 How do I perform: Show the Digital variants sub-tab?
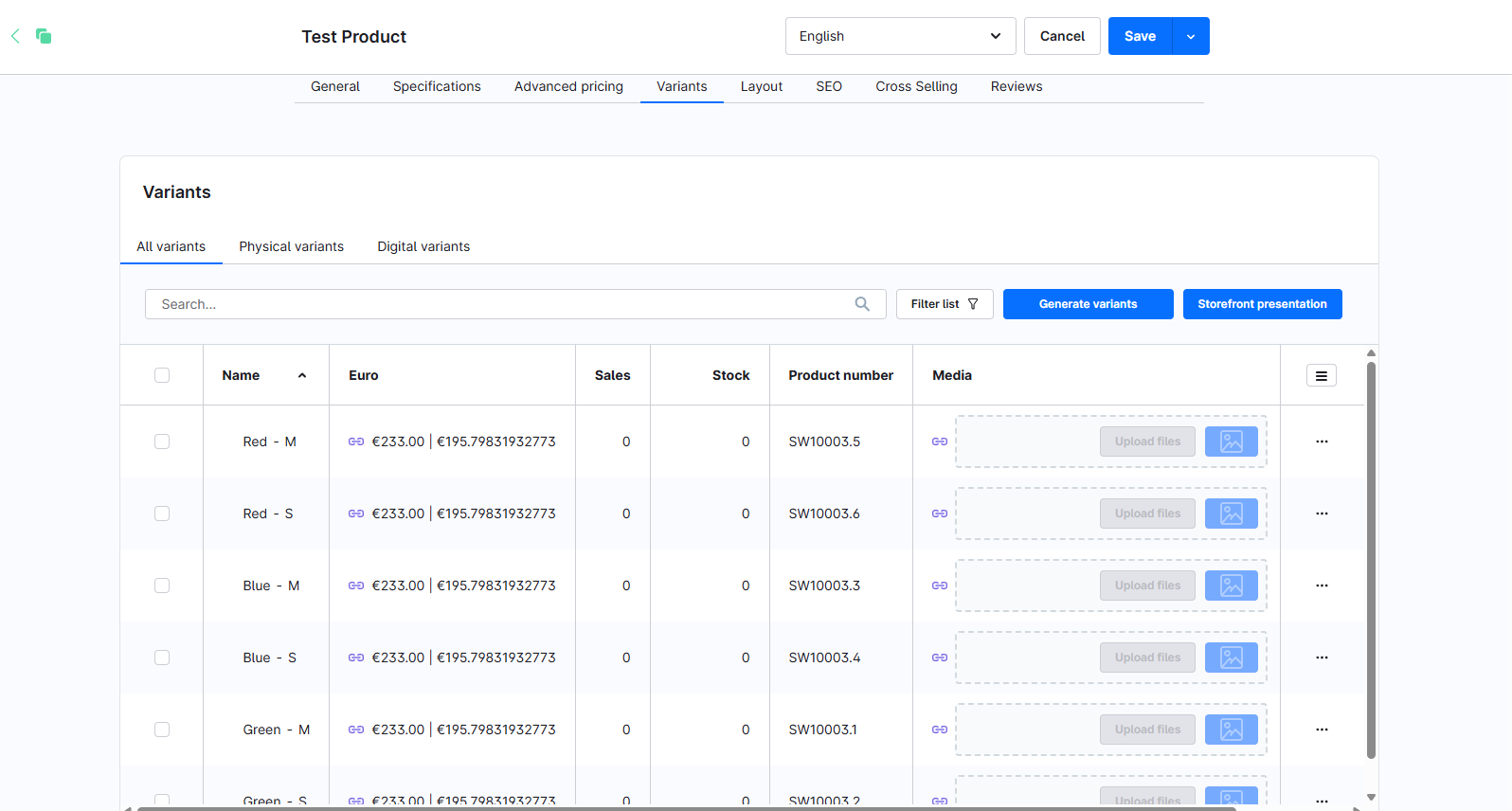pos(423,246)
